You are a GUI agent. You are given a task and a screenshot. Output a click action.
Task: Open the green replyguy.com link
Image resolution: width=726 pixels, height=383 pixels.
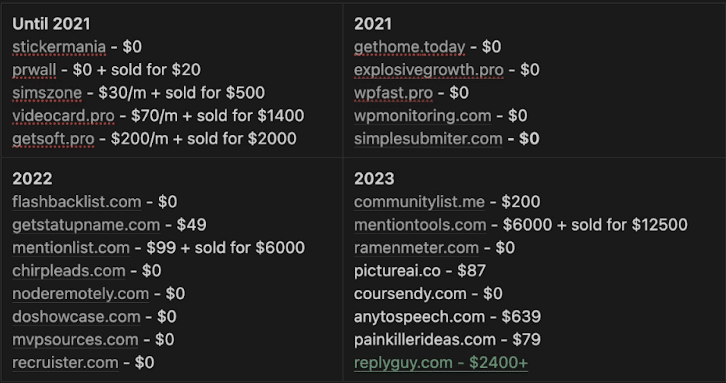(441, 363)
